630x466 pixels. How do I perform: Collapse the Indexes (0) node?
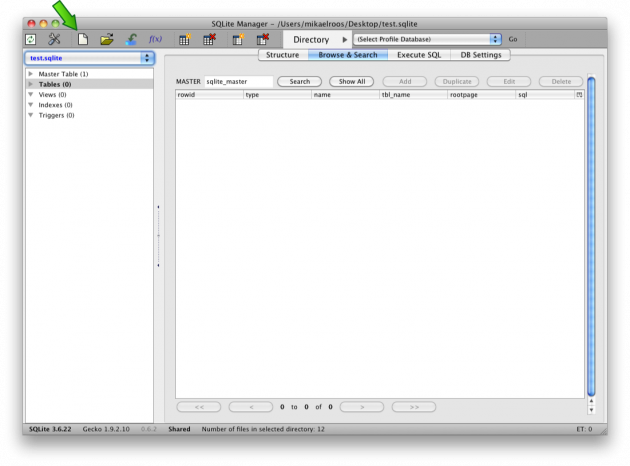pos(31,105)
